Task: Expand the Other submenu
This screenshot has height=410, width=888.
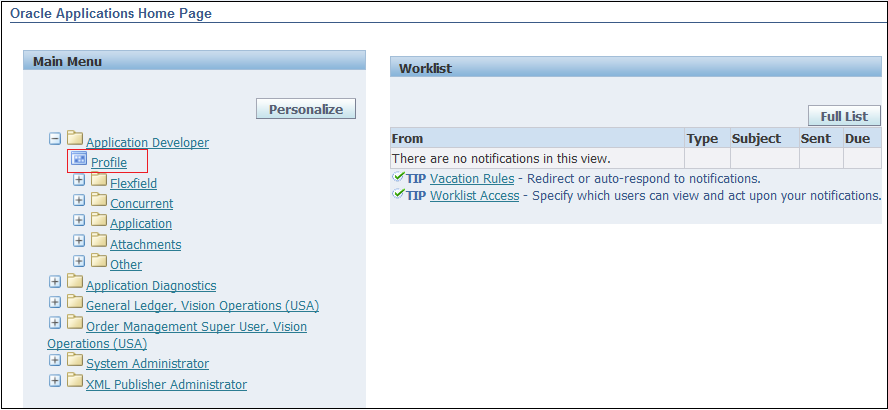Action: click(x=79, y=260)
